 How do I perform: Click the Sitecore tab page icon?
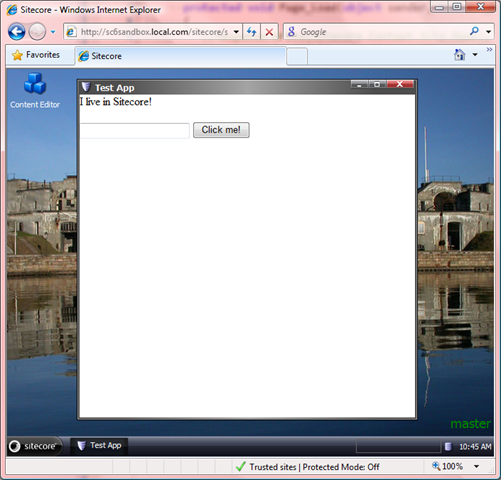(x=83, y=56)
